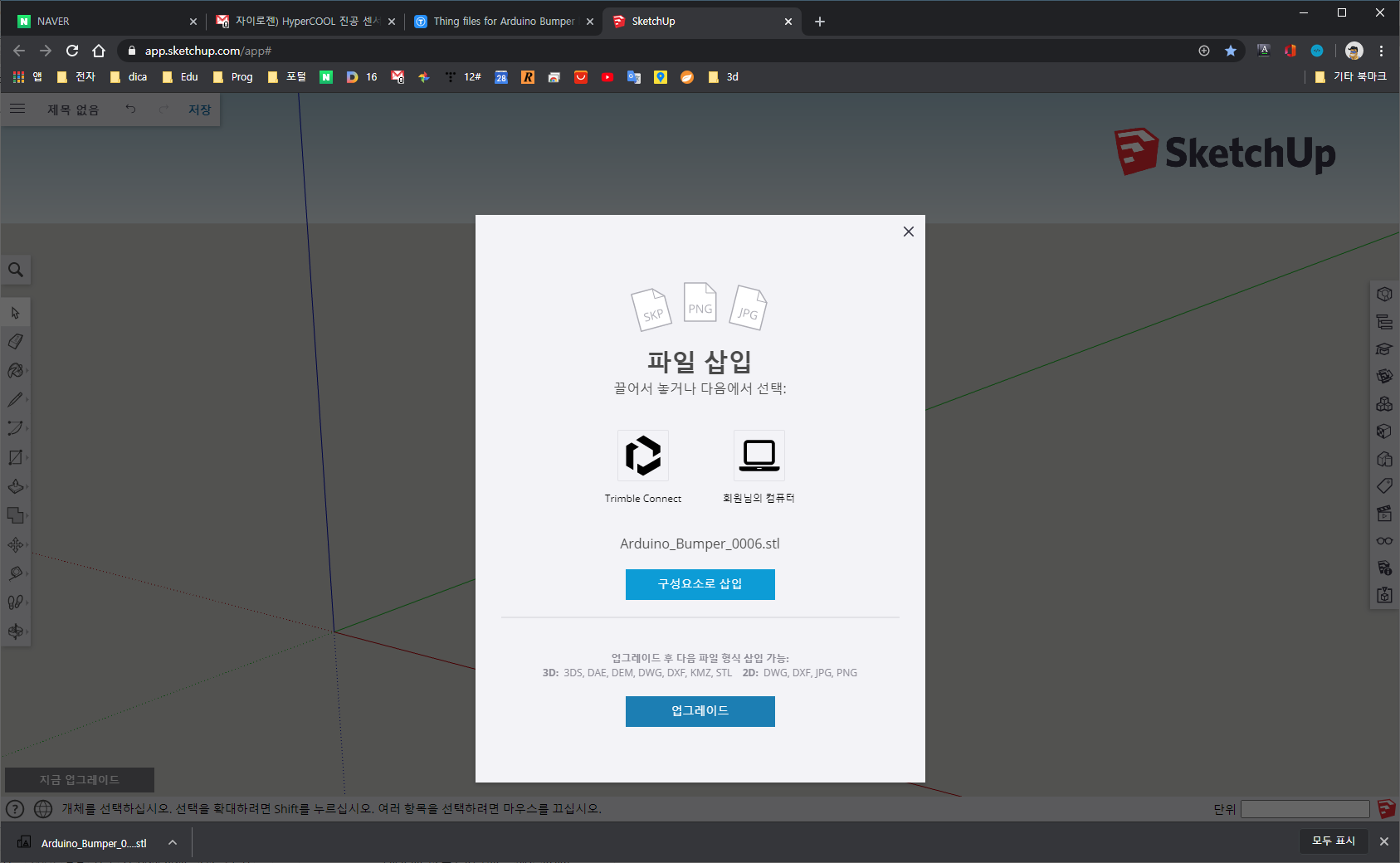Activate the Push/Pull tool
Image resolution: width=1400 pixels, height=863 pixels.
tap(15, 486)
